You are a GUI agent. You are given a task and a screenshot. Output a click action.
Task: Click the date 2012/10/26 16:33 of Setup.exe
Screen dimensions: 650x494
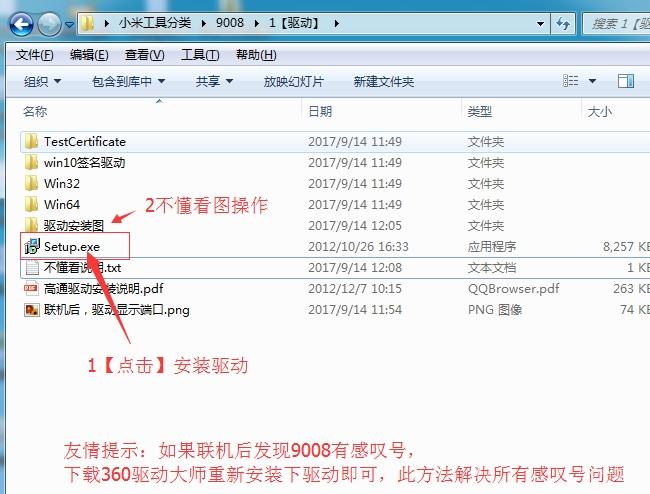tap(358, 247)
